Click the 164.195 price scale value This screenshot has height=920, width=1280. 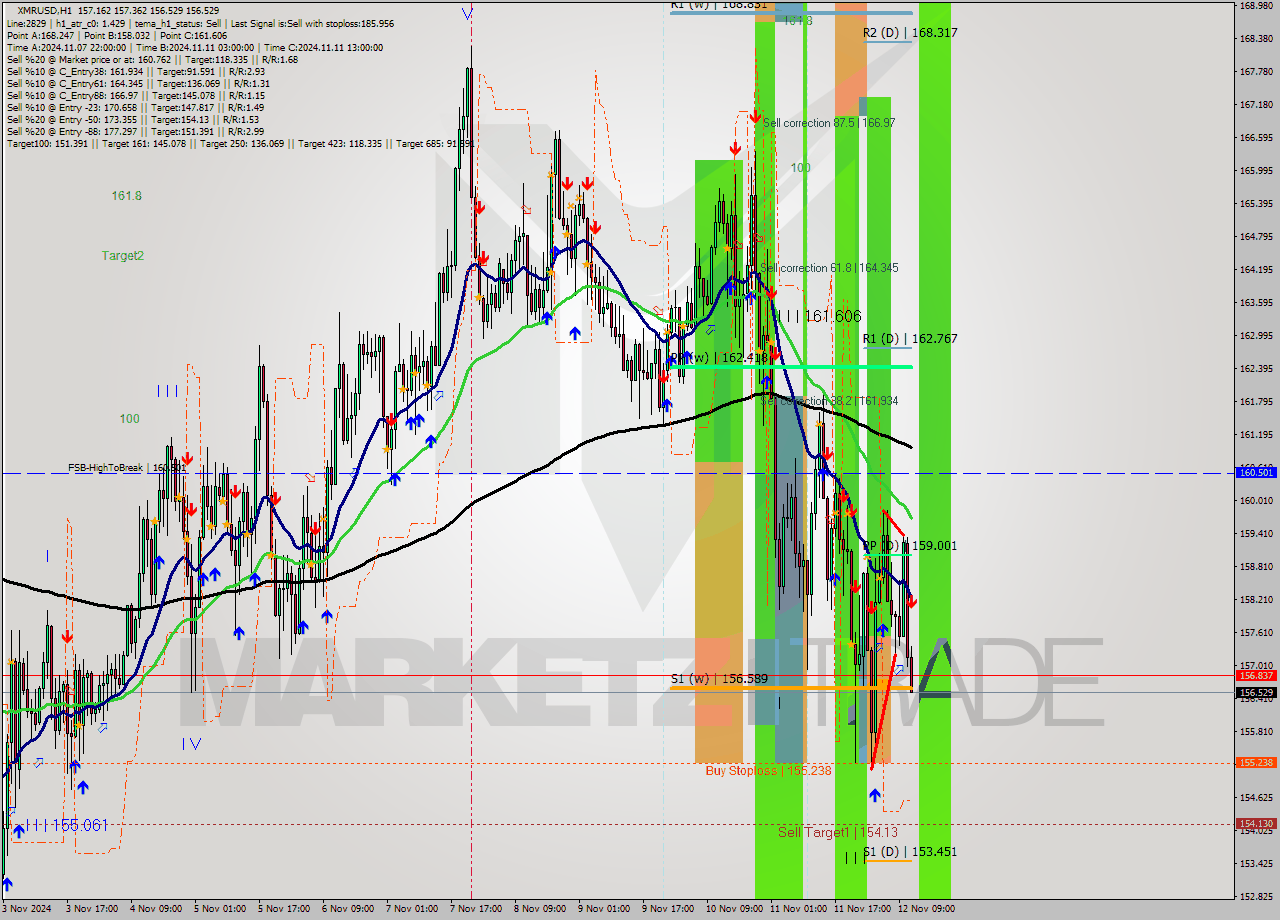click(1256, 270)
